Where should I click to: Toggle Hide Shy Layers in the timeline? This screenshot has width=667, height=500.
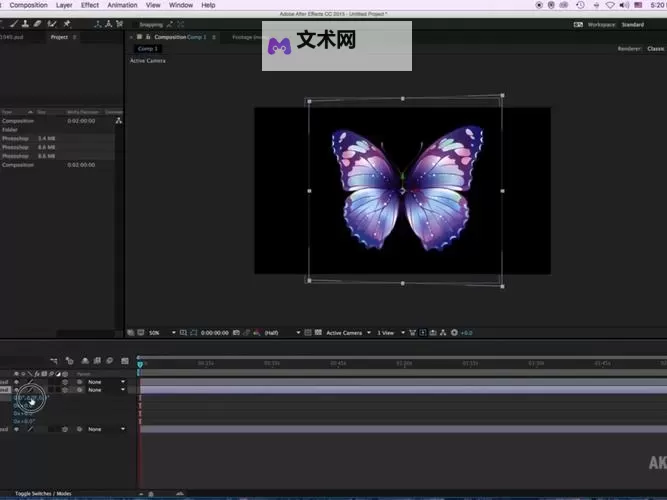(x=85, y=361)
